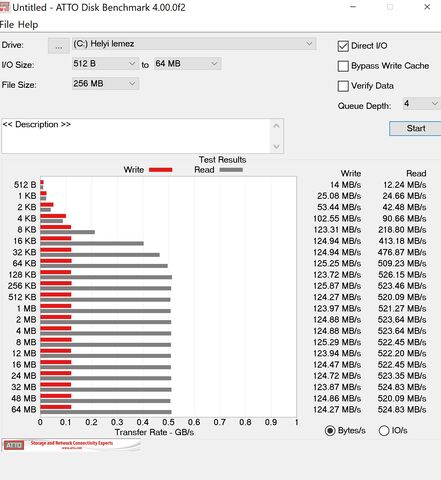441x480 pixels.
Task: Click the gray Read legend swatch
Action: pos(231,170)
